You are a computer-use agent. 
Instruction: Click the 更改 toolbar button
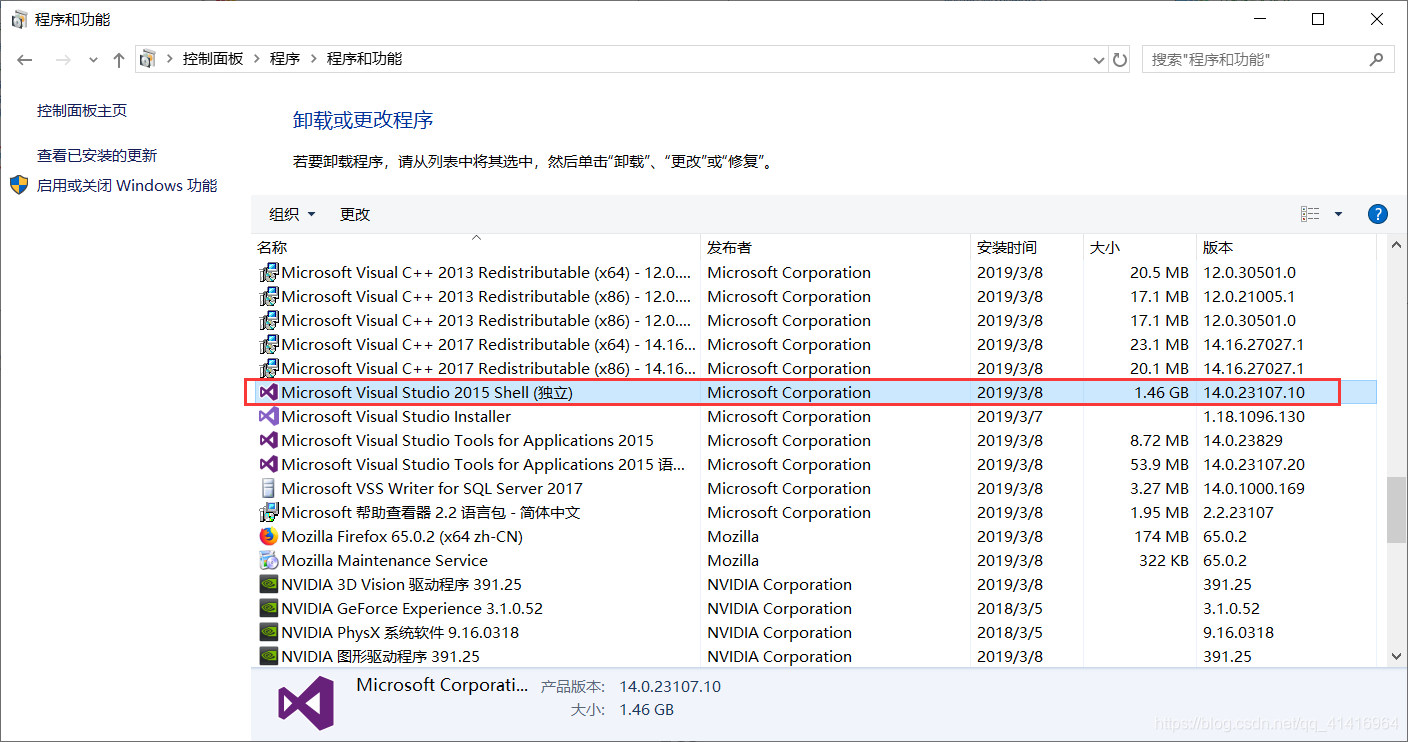(x=355, y=214)
